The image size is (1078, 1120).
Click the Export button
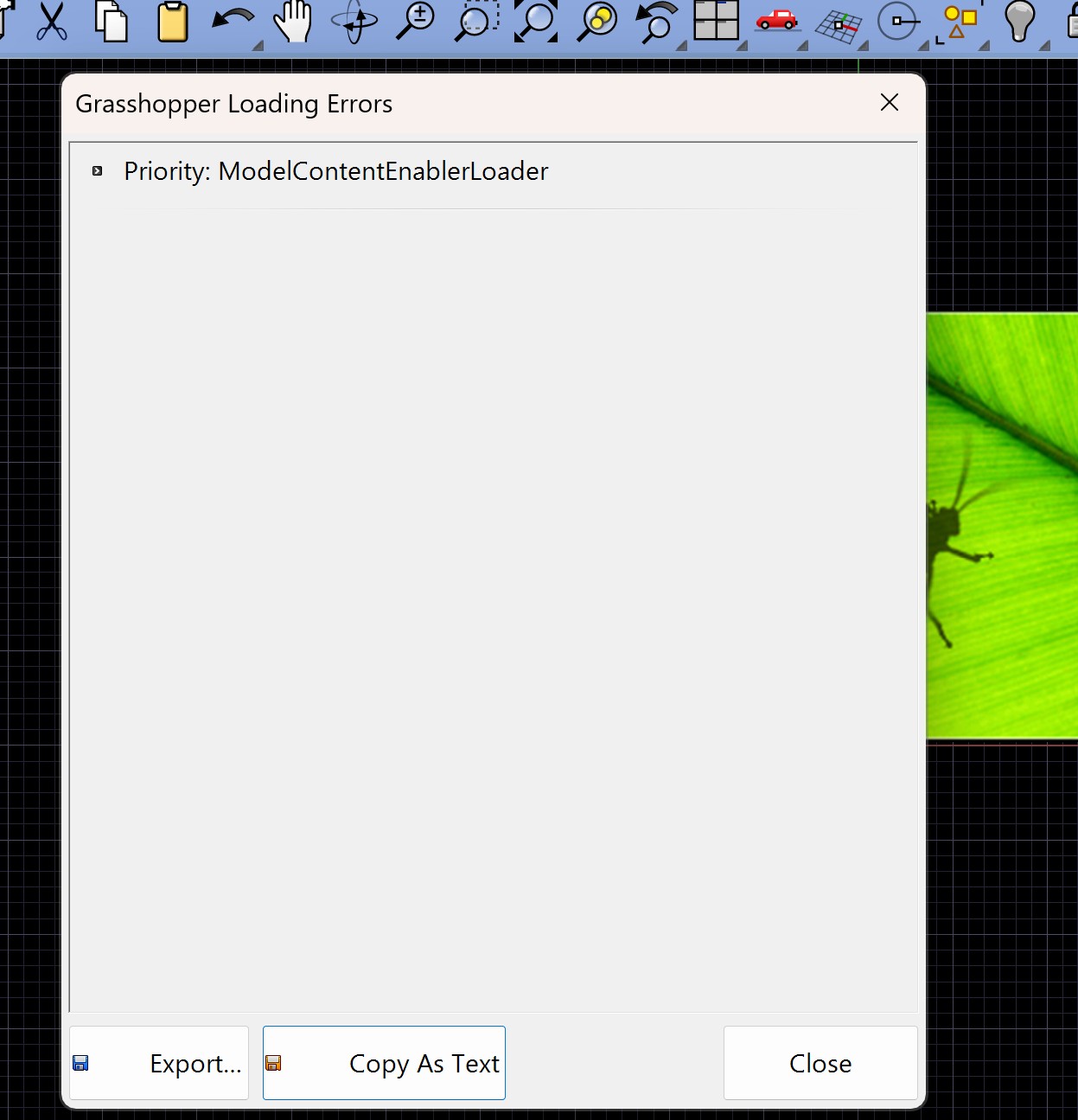tap(158, 1063)
